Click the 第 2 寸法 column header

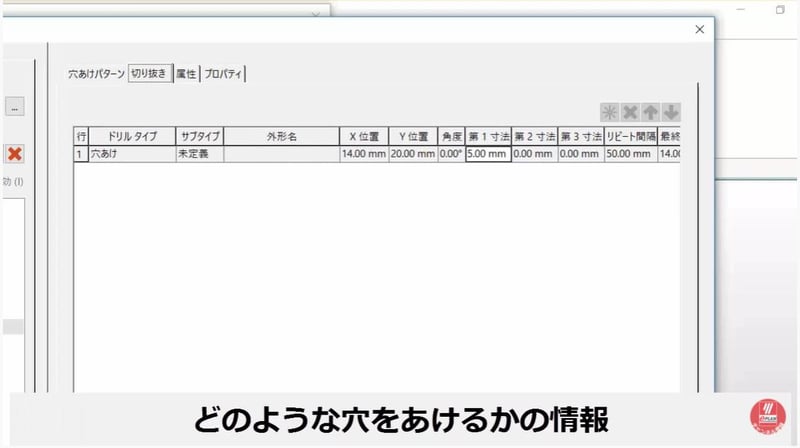click(534, 136)
